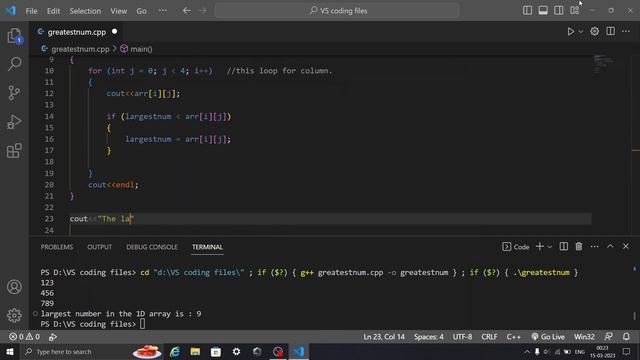The image size is (640, 360).
Task: Click the debug launch icon in status bar
Action: coord(53,337)
